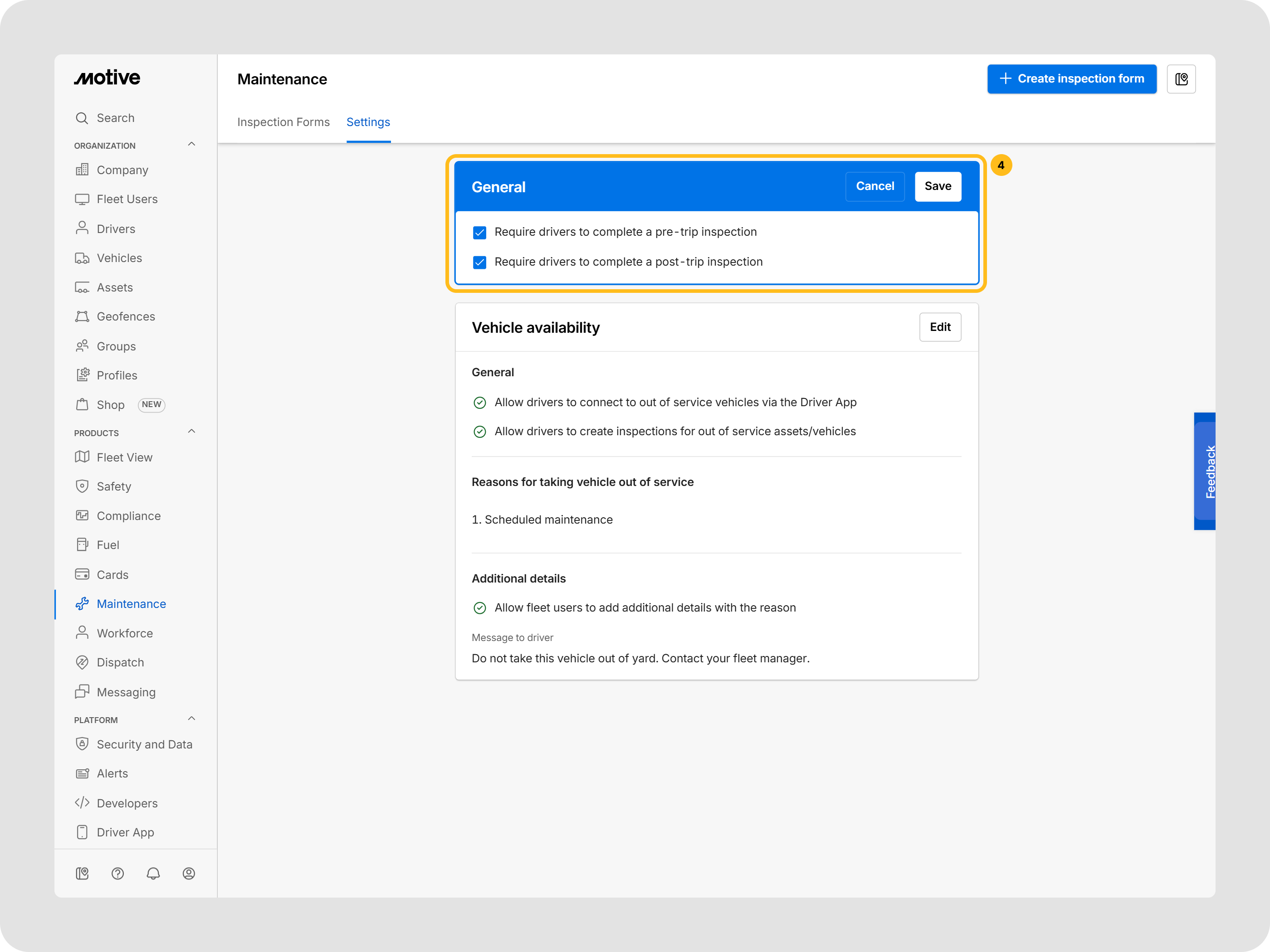
Task: Switch to the Inspection Forms tab
Action: (283, 122)
